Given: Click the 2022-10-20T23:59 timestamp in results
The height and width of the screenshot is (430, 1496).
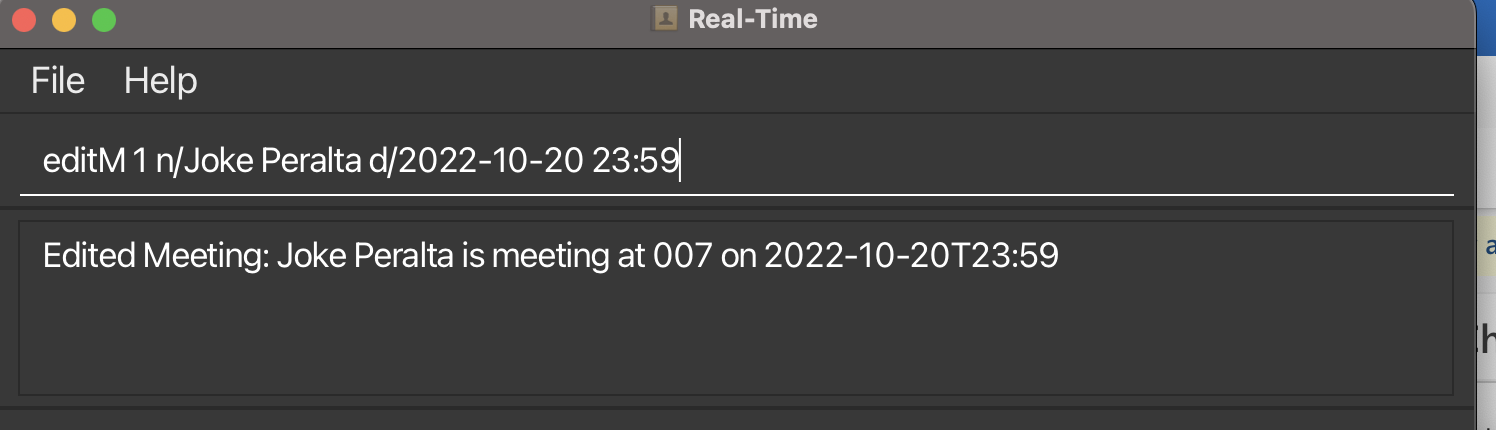Looking at the screenshot, I should pyautogui.click(x=911, y=257).
